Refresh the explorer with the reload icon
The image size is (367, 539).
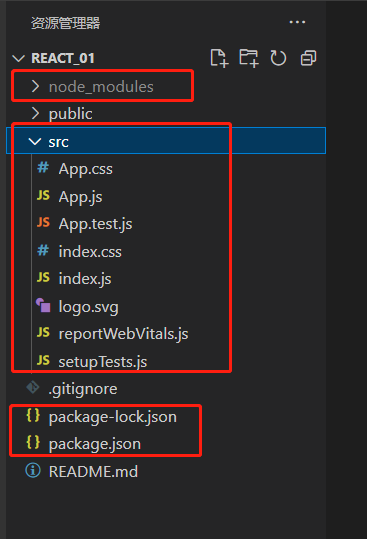(x=278, y=58)
